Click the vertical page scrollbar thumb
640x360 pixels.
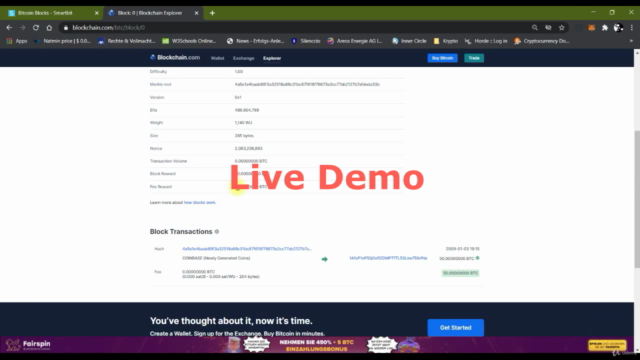click(637, 199)
